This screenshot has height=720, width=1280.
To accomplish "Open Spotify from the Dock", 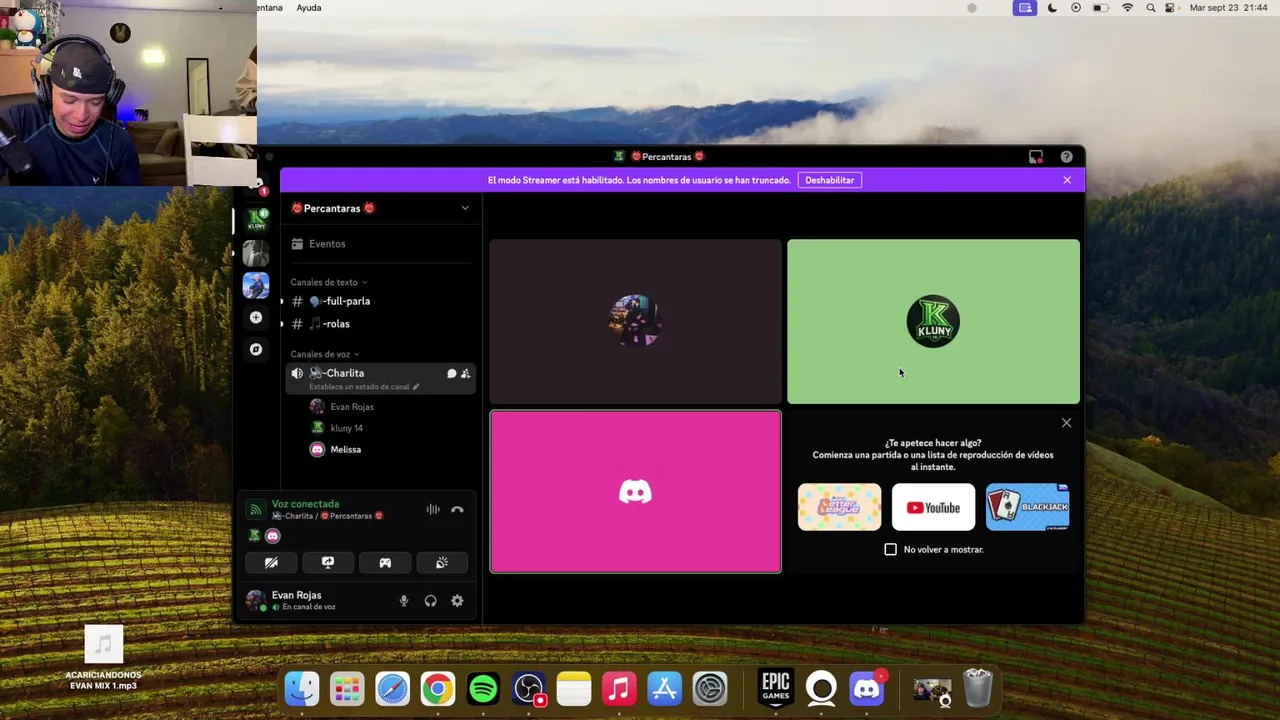I will [x=483, y=689].
